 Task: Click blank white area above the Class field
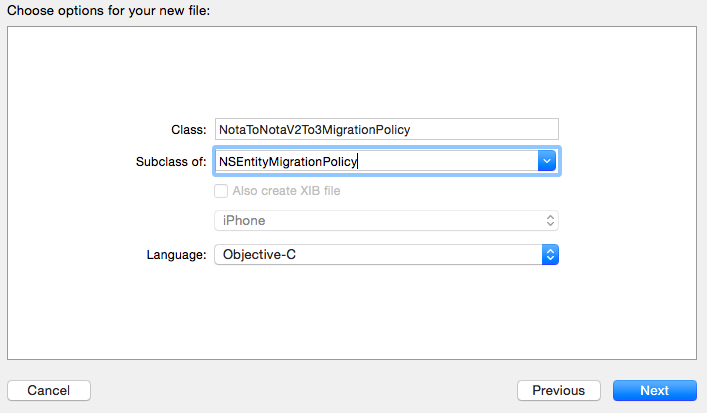click(350, 70)
